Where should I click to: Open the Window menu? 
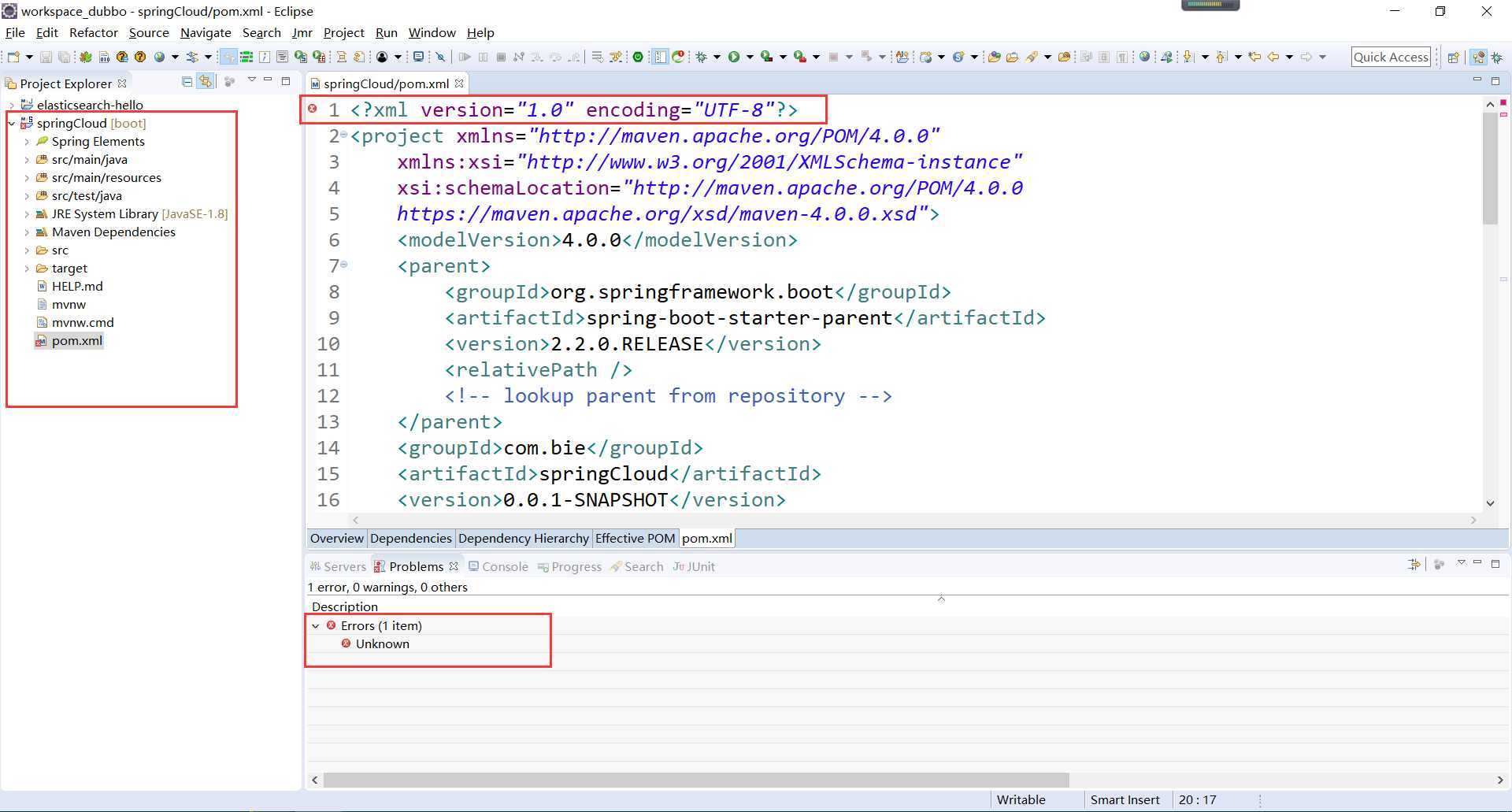(x=432, y=32)
